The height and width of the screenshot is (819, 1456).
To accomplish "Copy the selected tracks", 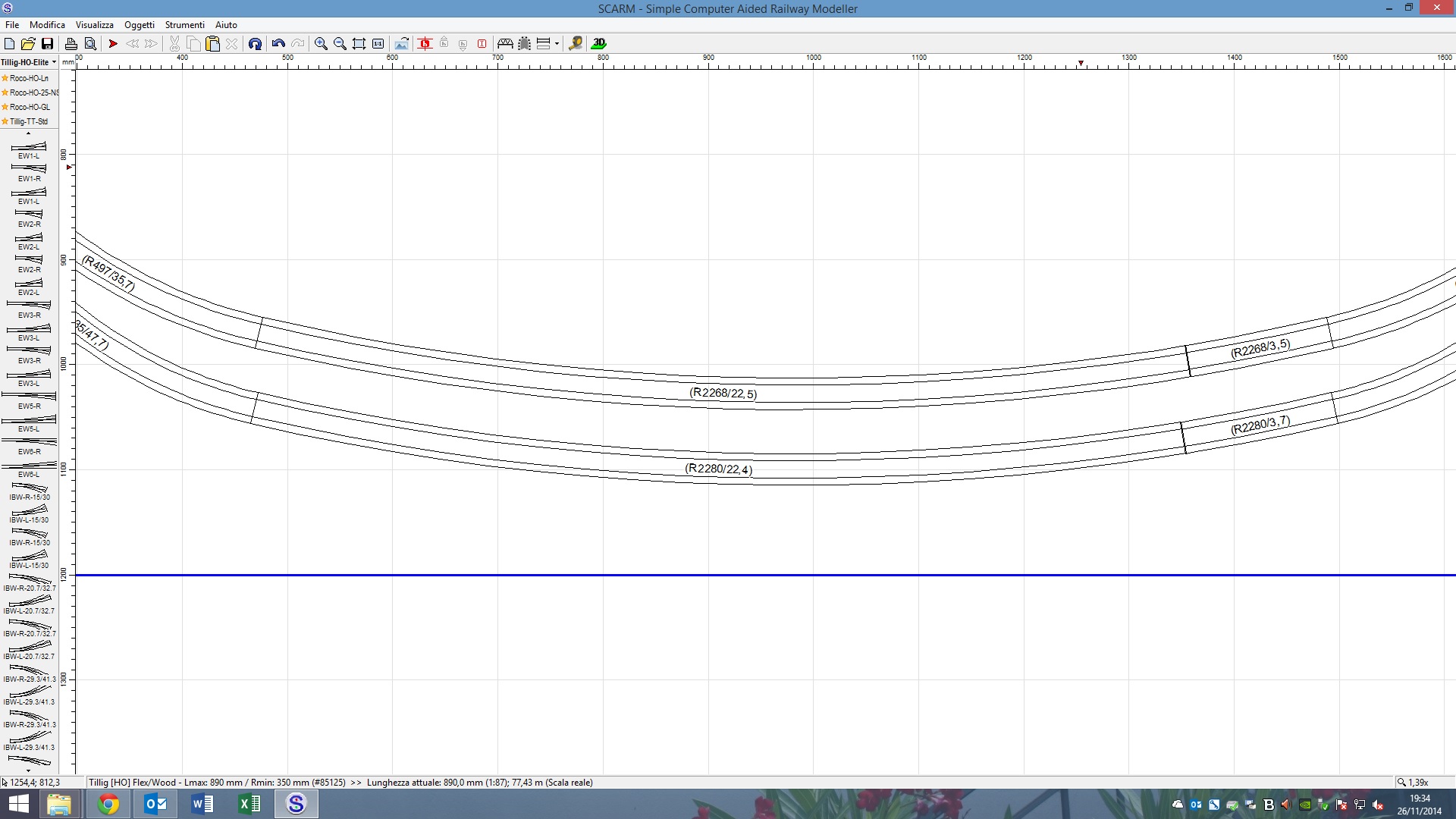I will click(193, 44).
